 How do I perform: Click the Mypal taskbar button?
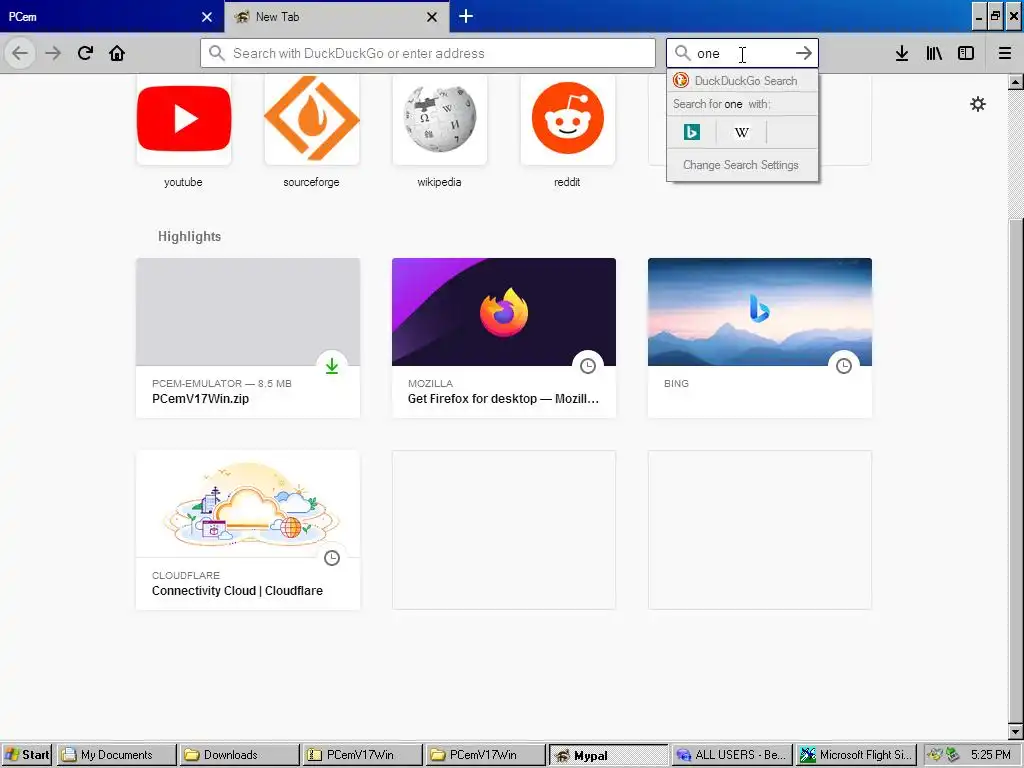(x=608, y=754)
